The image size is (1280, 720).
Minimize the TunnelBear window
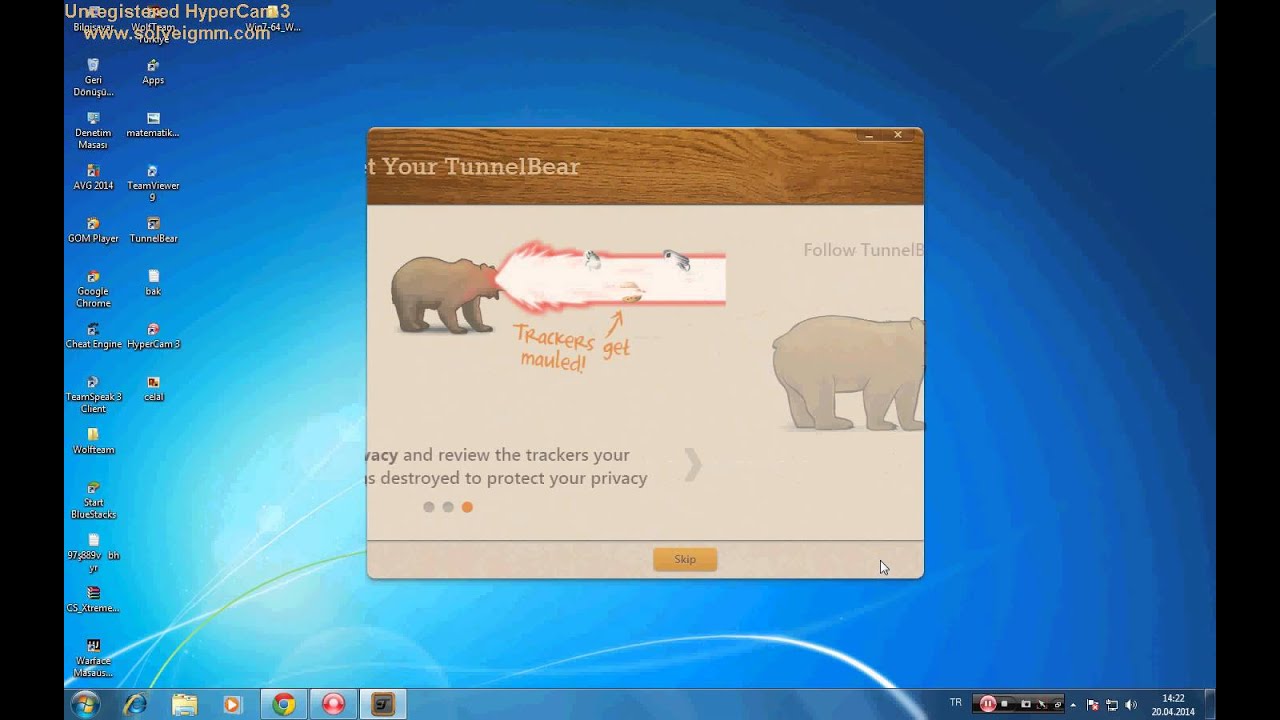869,135
